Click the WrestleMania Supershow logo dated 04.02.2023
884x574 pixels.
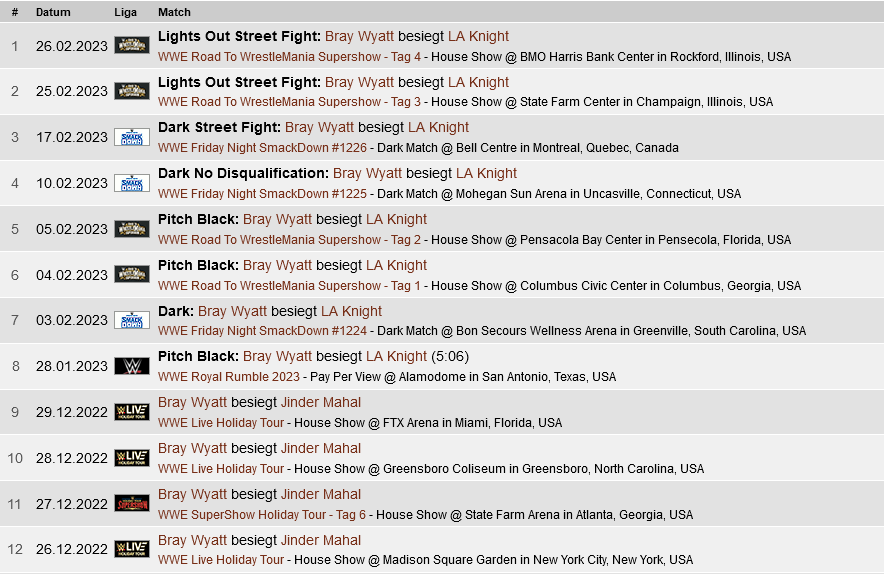[132, 275]
